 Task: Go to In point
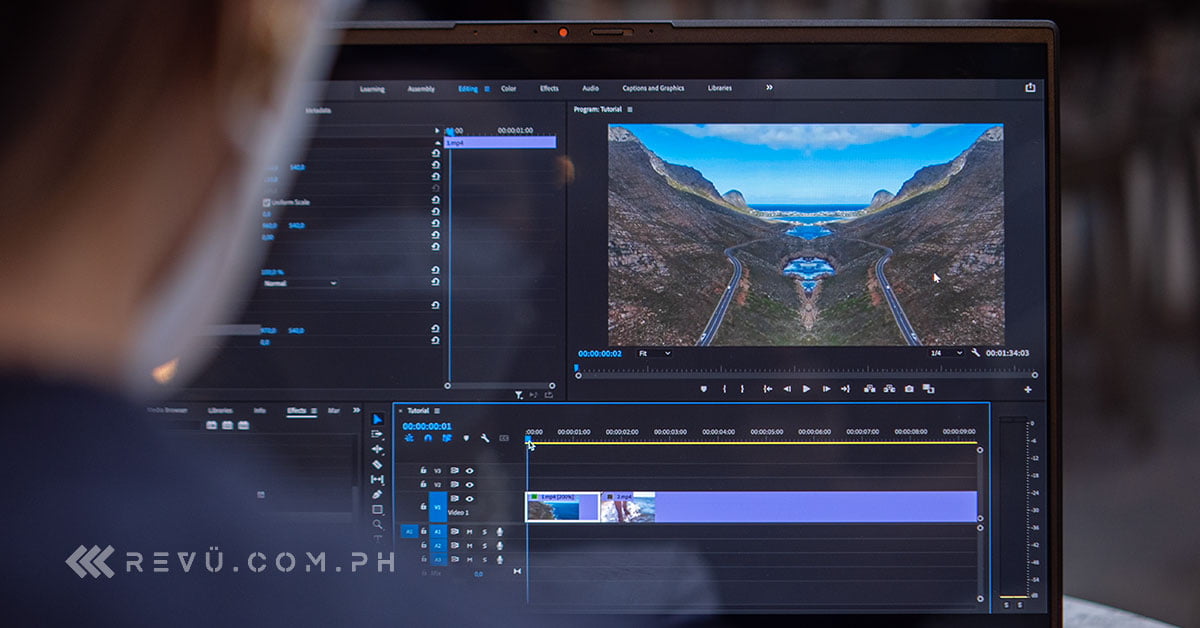pos(768,388)
